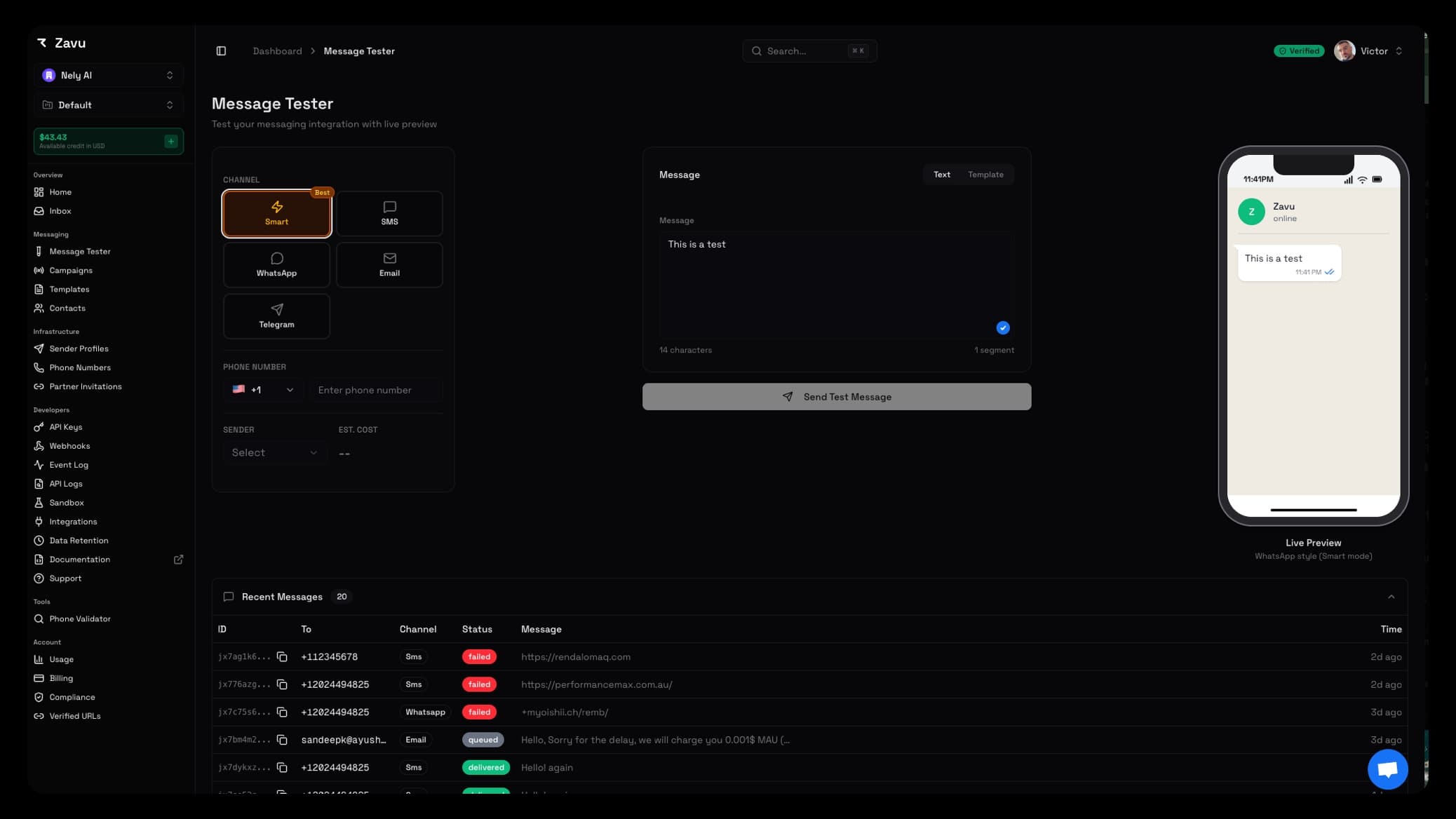Image resolution: width=1456 pixels, height=819 pixels.
Task: Copy the jx7ag1k6 message ID
Action: tap(282, 657)
